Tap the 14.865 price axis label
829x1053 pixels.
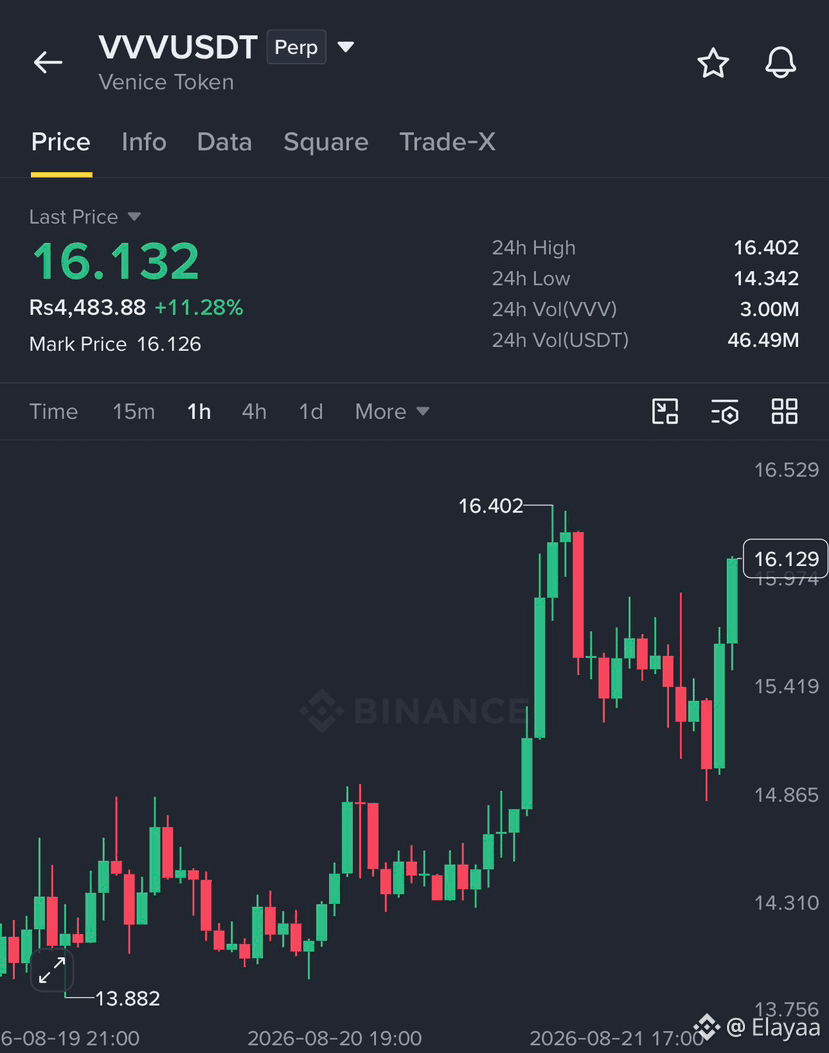pyautogui.click(x=787, y=795)
